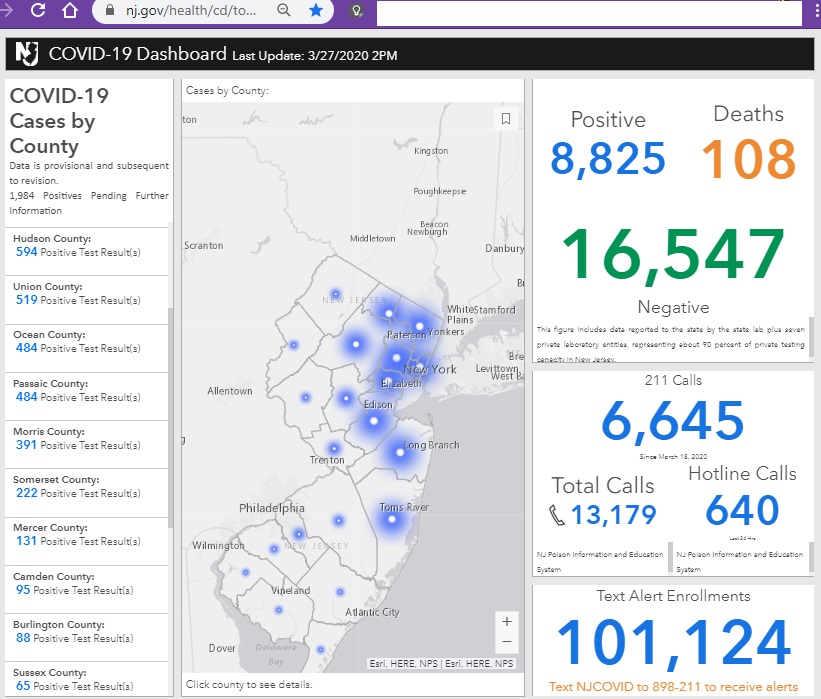Reload the page with the refresh icon
The width and height of the screenshot is (821, 699).
point(38,9)
